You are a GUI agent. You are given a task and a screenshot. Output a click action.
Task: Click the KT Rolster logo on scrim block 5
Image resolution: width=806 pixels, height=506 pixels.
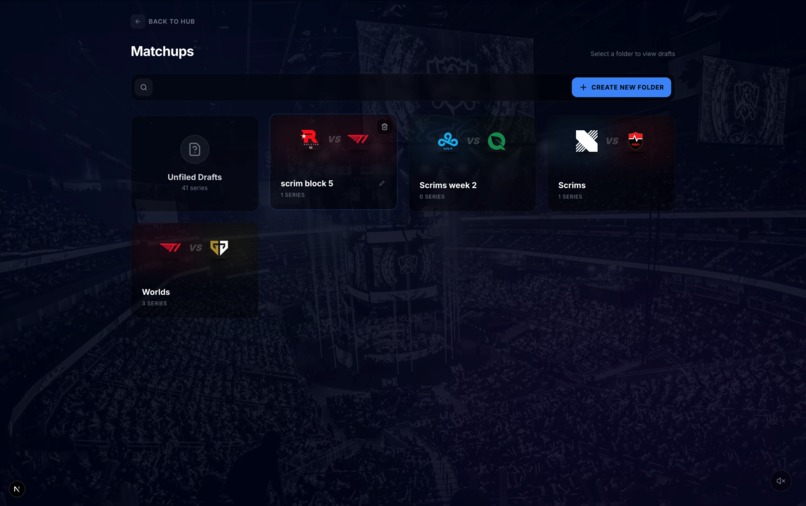point(309,139)
